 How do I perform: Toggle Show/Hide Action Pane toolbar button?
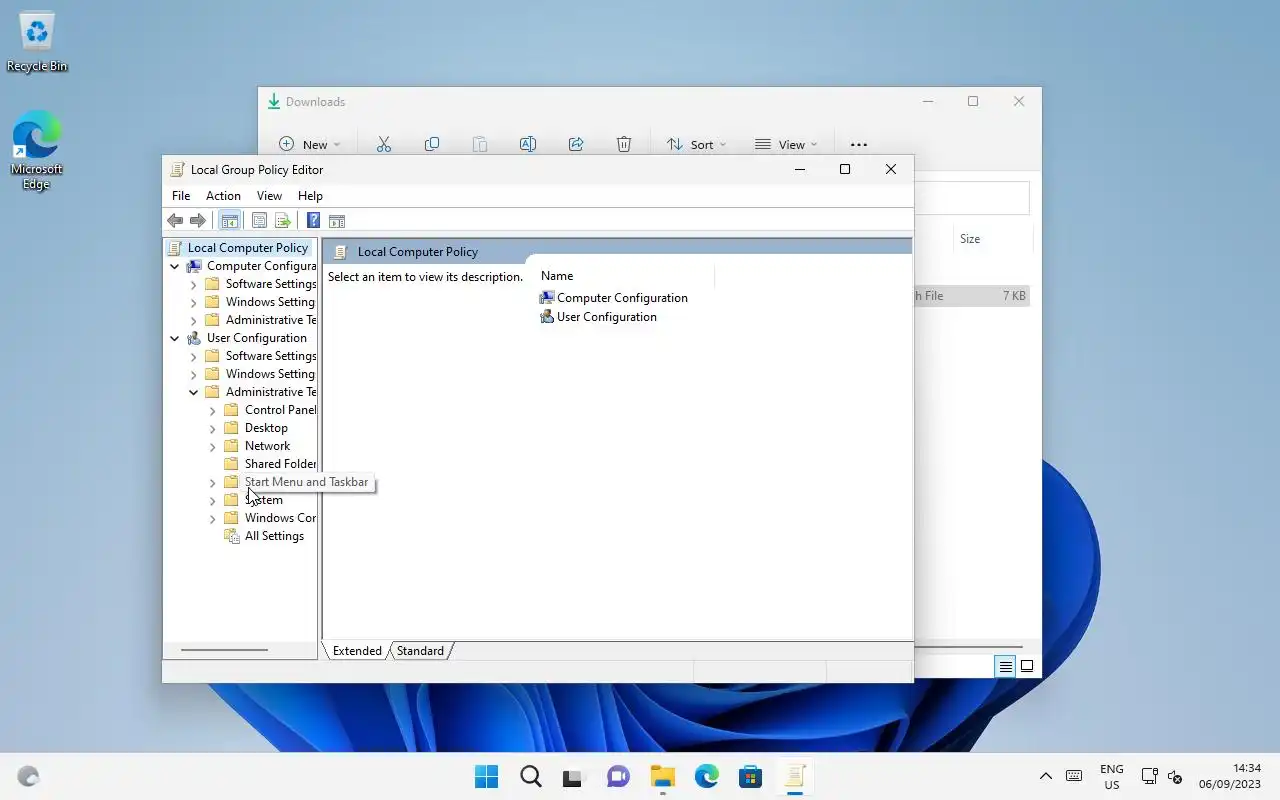coord(337,221)
